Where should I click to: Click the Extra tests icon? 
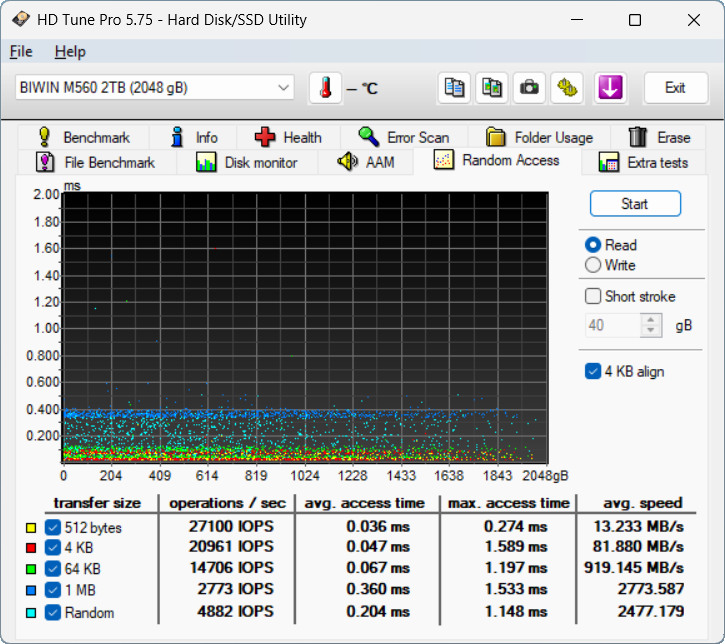pyautogui.click(x=608, y=162)
